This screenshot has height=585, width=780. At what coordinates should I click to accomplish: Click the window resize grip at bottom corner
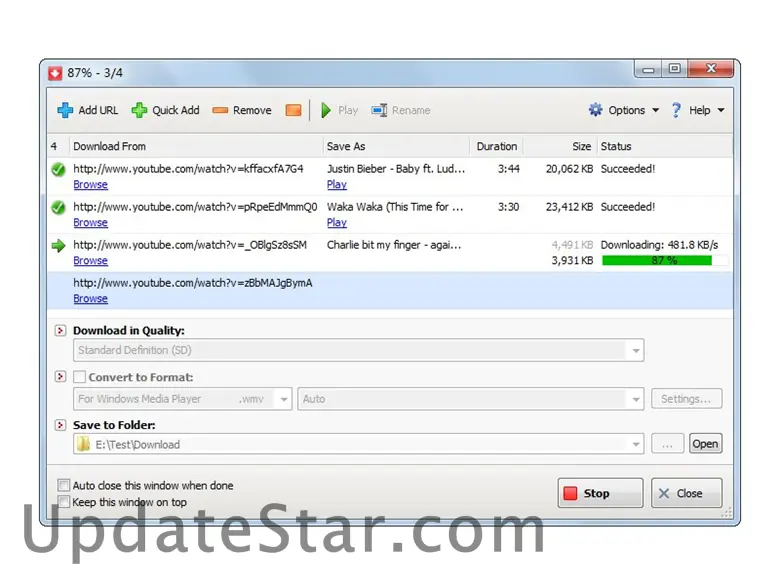[x=727, y=513]
